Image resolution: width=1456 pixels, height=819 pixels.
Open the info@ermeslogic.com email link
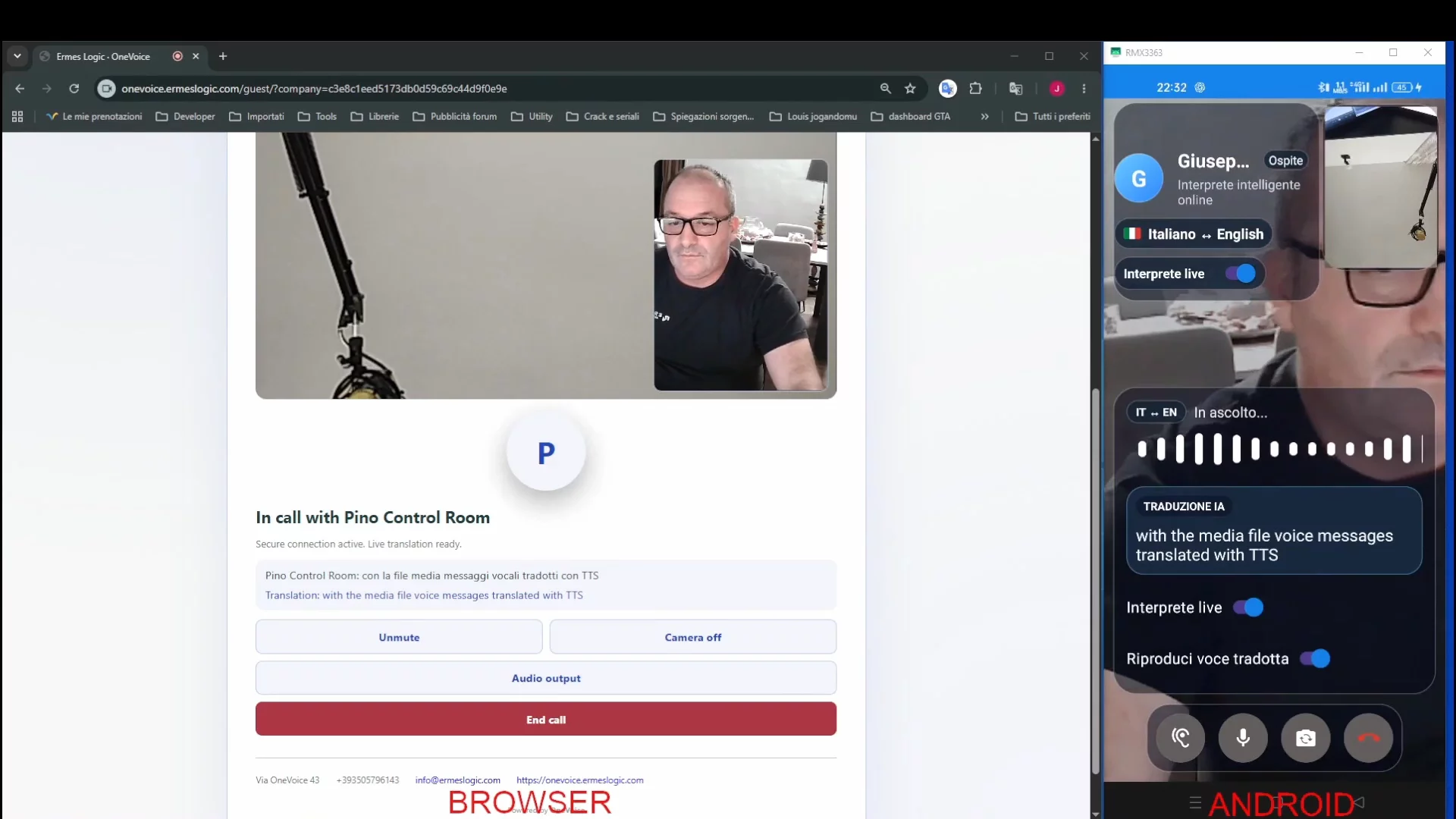tap(457, 780)
